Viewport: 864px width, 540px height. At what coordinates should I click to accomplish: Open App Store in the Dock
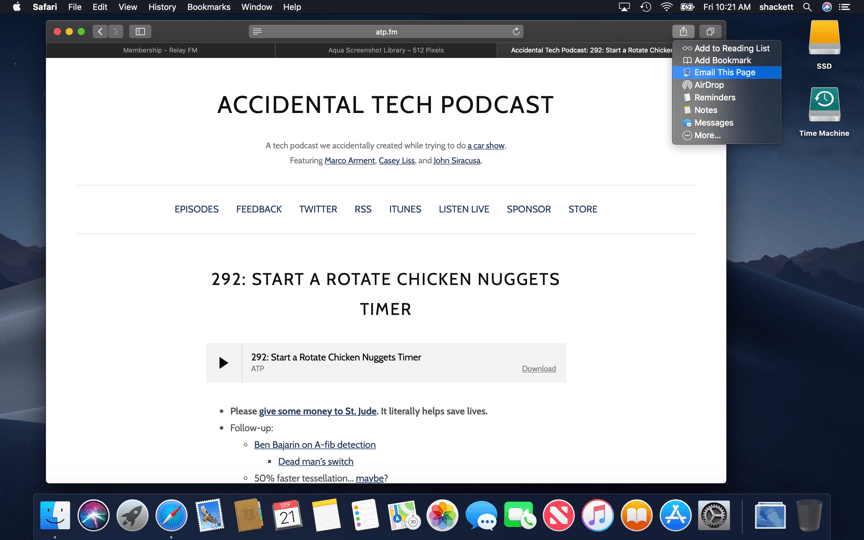[676, 516]
